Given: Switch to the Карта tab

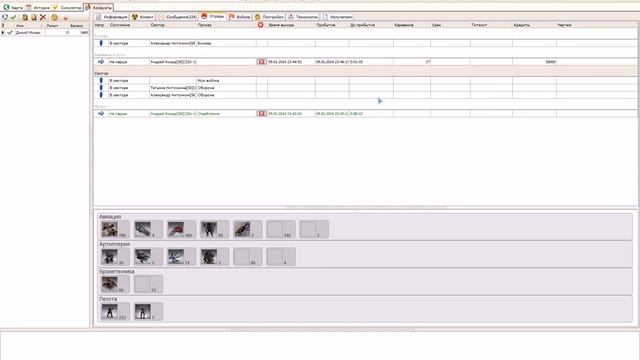Looking at the screenshot, I should (13, 7).
